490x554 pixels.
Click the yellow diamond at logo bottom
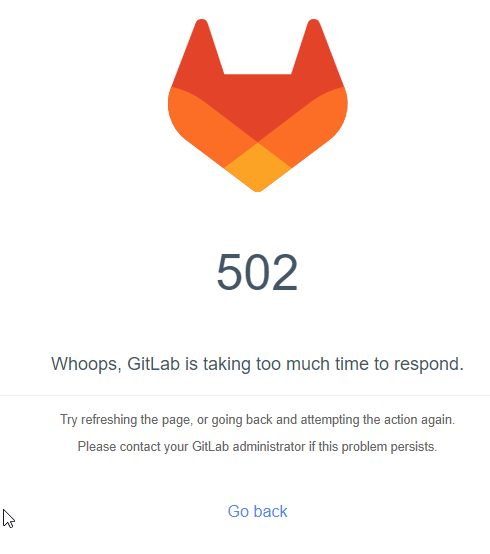[x=258, y=168]
